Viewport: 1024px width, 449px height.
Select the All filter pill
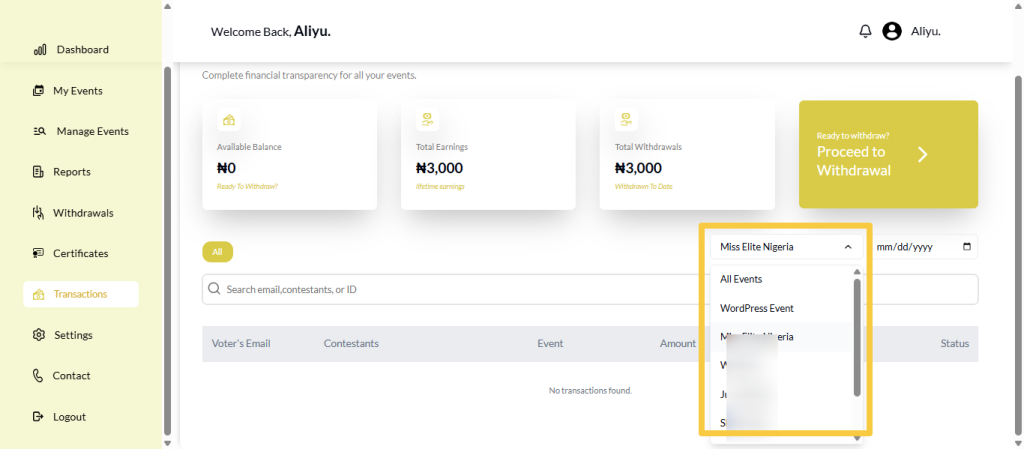[217, 252]
